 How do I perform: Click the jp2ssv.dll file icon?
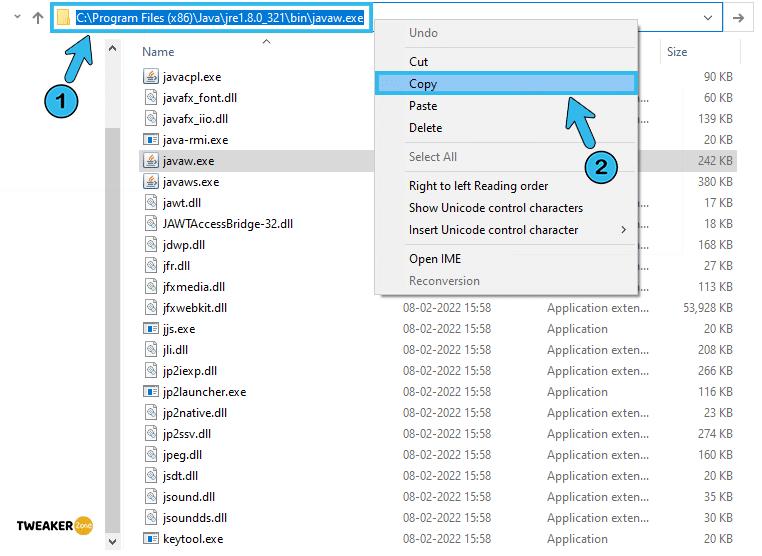click(x=151, y=434)
